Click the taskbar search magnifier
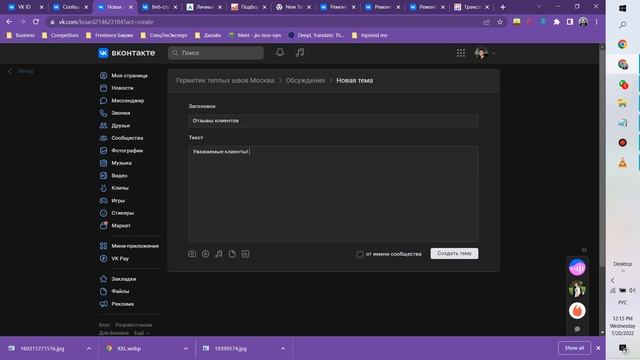 [623, 25]
